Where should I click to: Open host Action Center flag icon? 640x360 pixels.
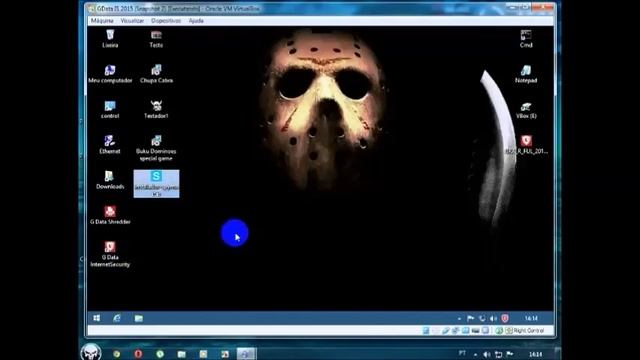tap(510, 354)
